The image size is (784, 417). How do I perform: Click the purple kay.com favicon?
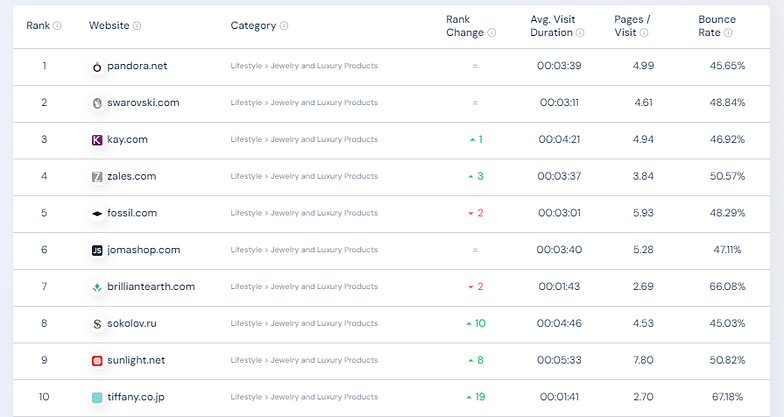pos(97,140)
